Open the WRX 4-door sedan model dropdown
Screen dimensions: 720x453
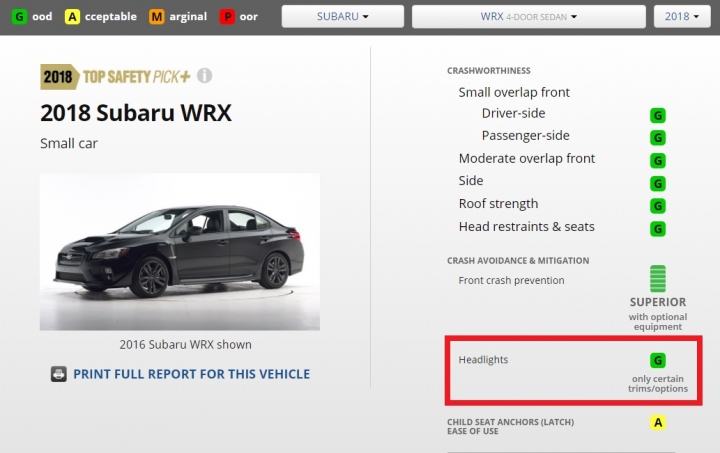pos(529,17)
